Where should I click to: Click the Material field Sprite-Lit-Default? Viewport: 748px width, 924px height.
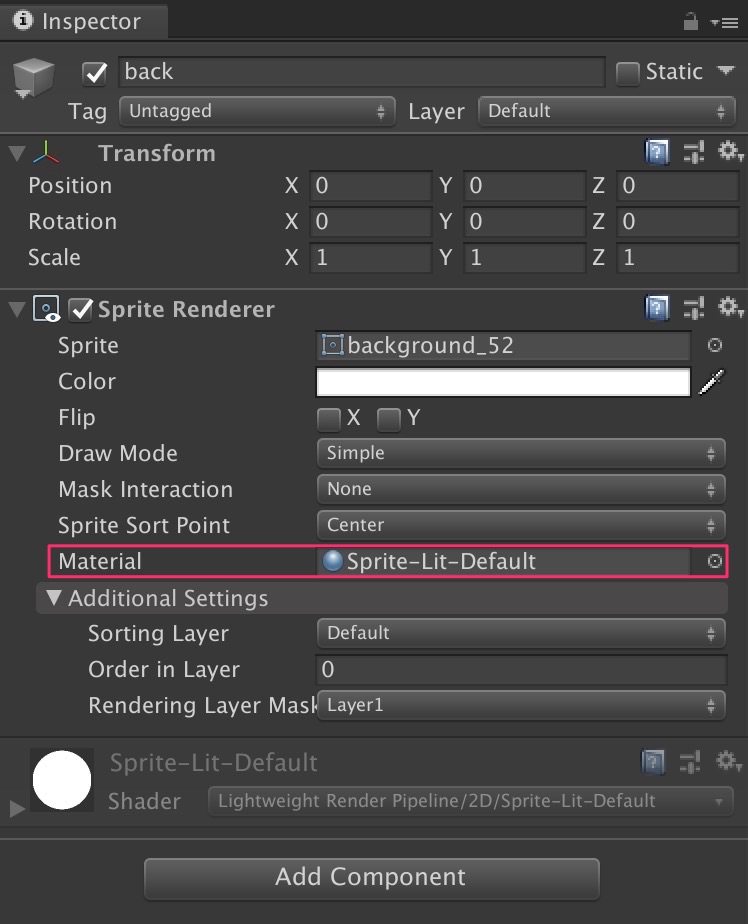click(503, 561)
